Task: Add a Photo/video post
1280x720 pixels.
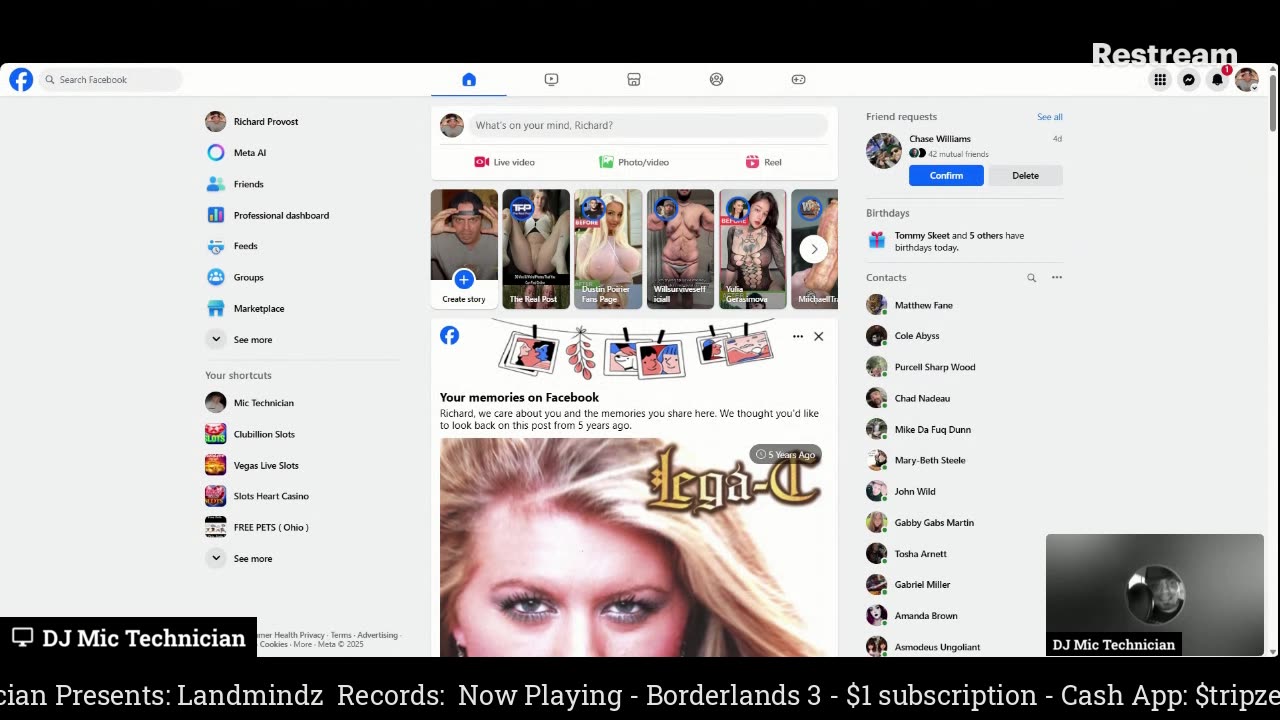Action: [634, 162]
